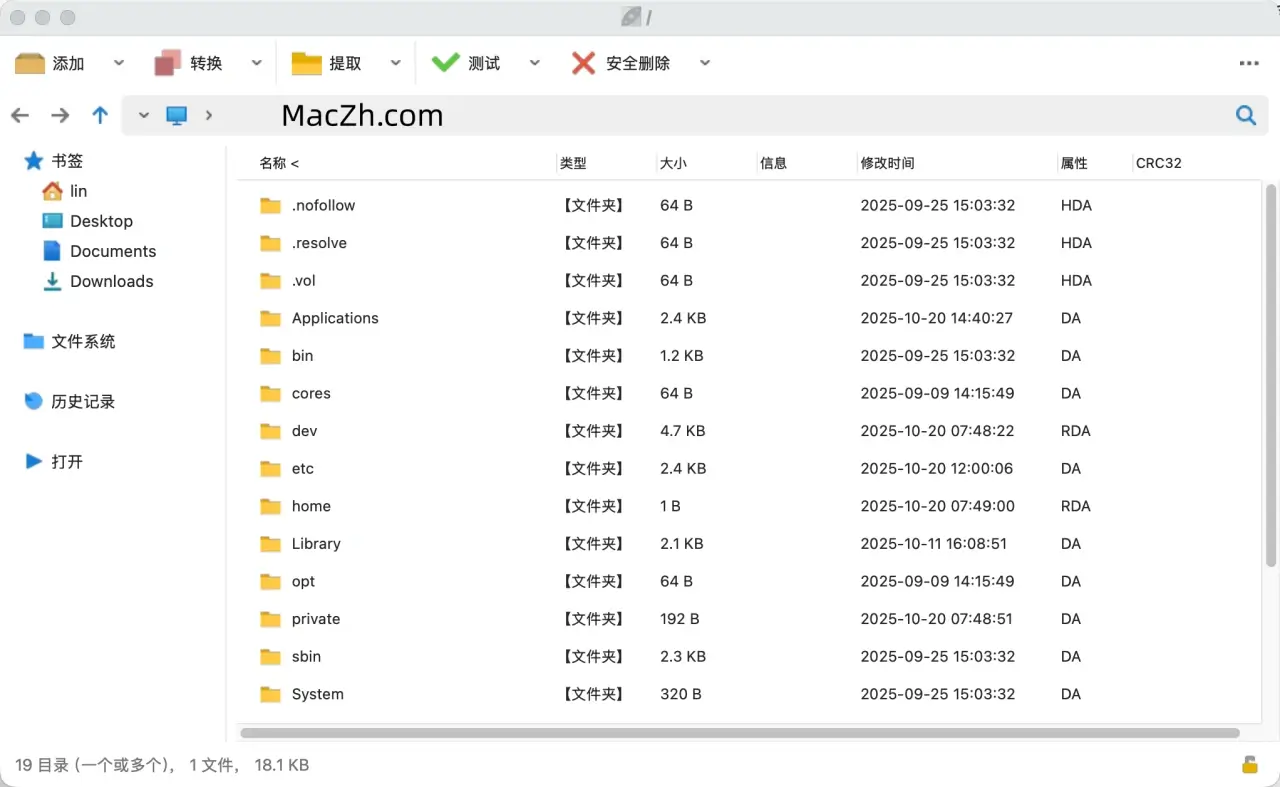This screenshot has width=1280, height=787.
Task: Open the dropdown arrow next to 添加
Action: coord(119,63)
